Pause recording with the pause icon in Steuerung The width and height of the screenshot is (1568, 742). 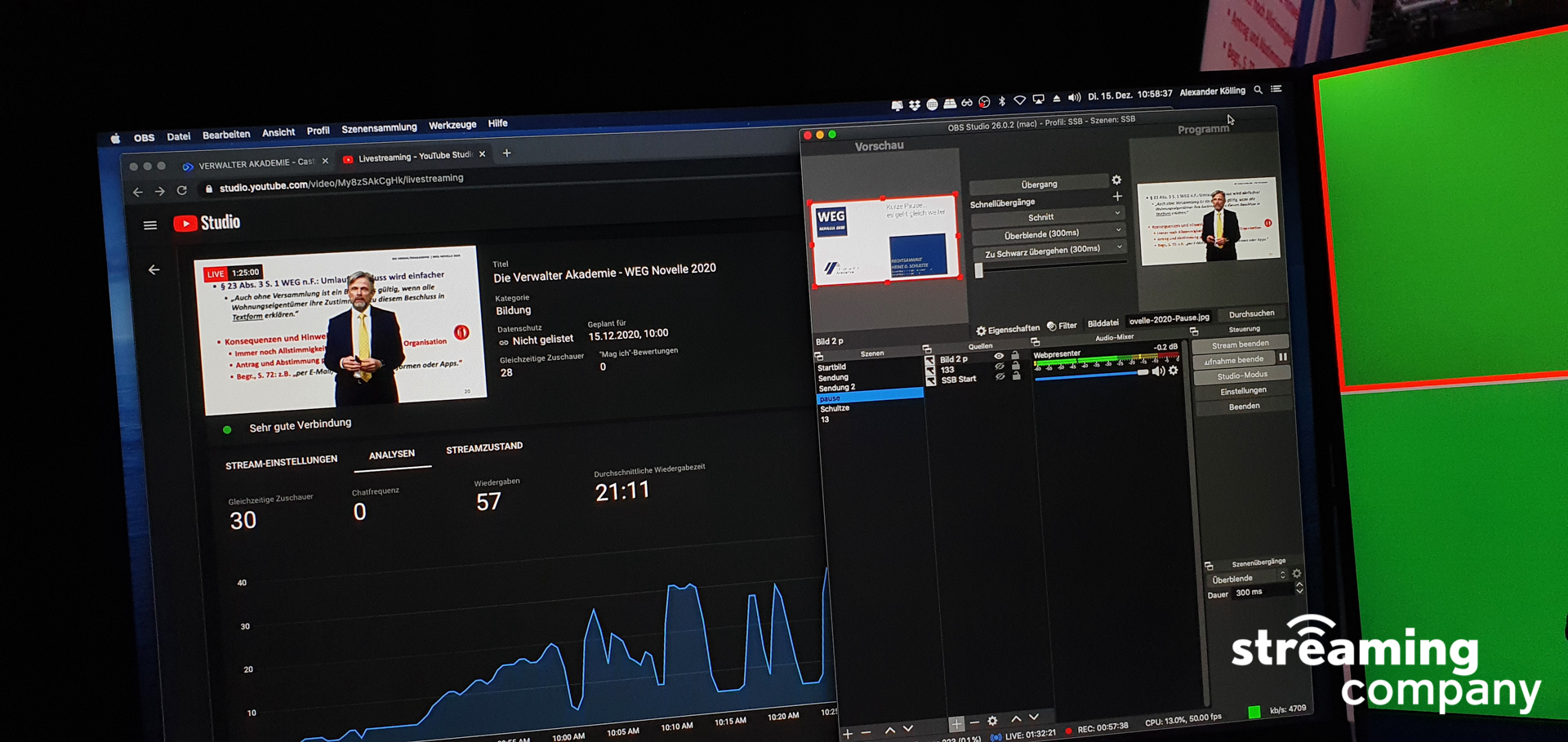[1283, 357]
